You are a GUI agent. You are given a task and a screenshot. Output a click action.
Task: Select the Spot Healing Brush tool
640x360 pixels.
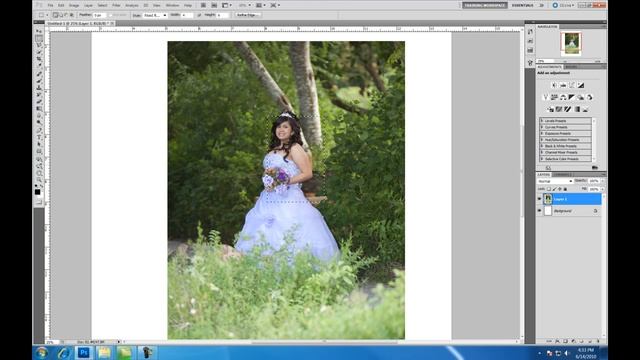tap(39, 74)
